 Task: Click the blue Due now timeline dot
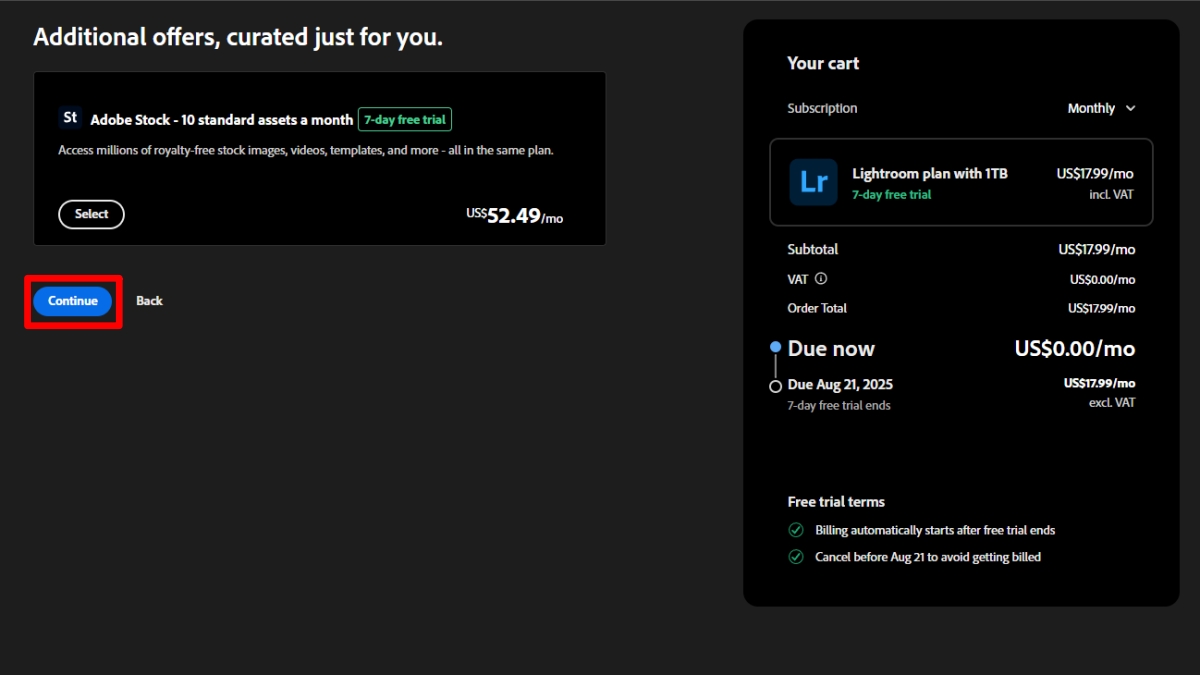(775, 347)
